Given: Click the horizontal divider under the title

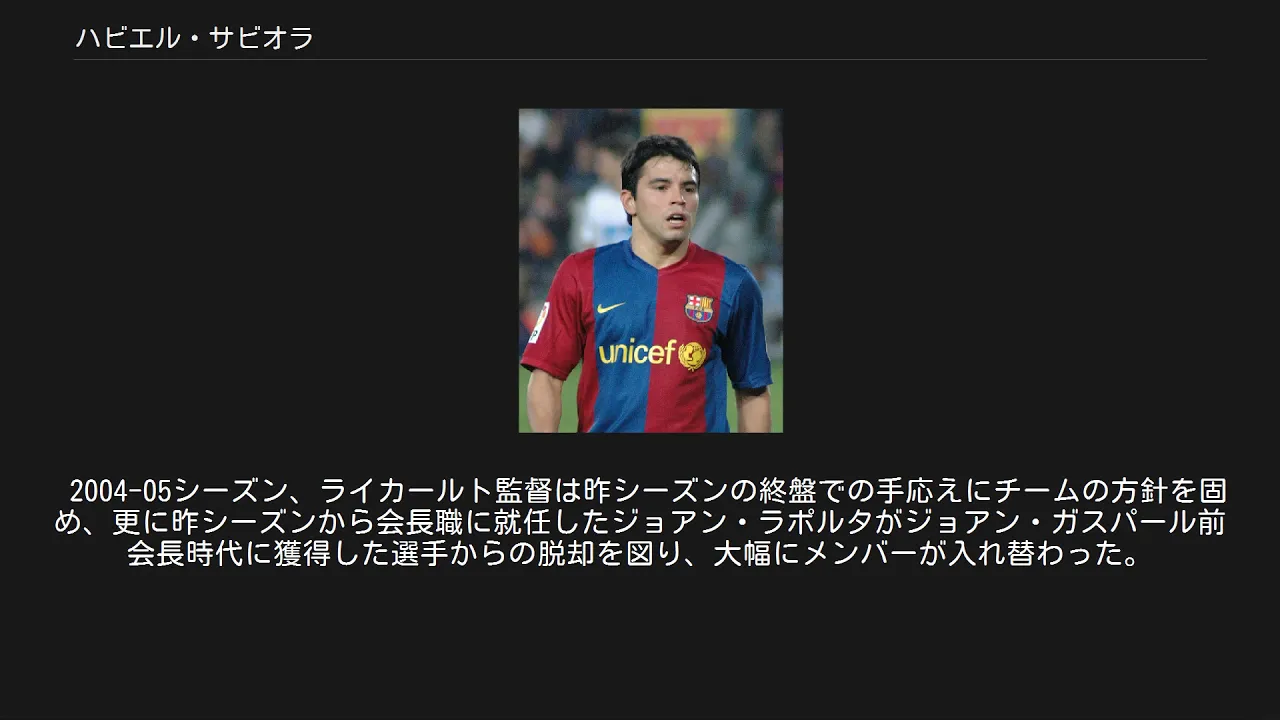Looking at the screenshot, I should [640, 60].
